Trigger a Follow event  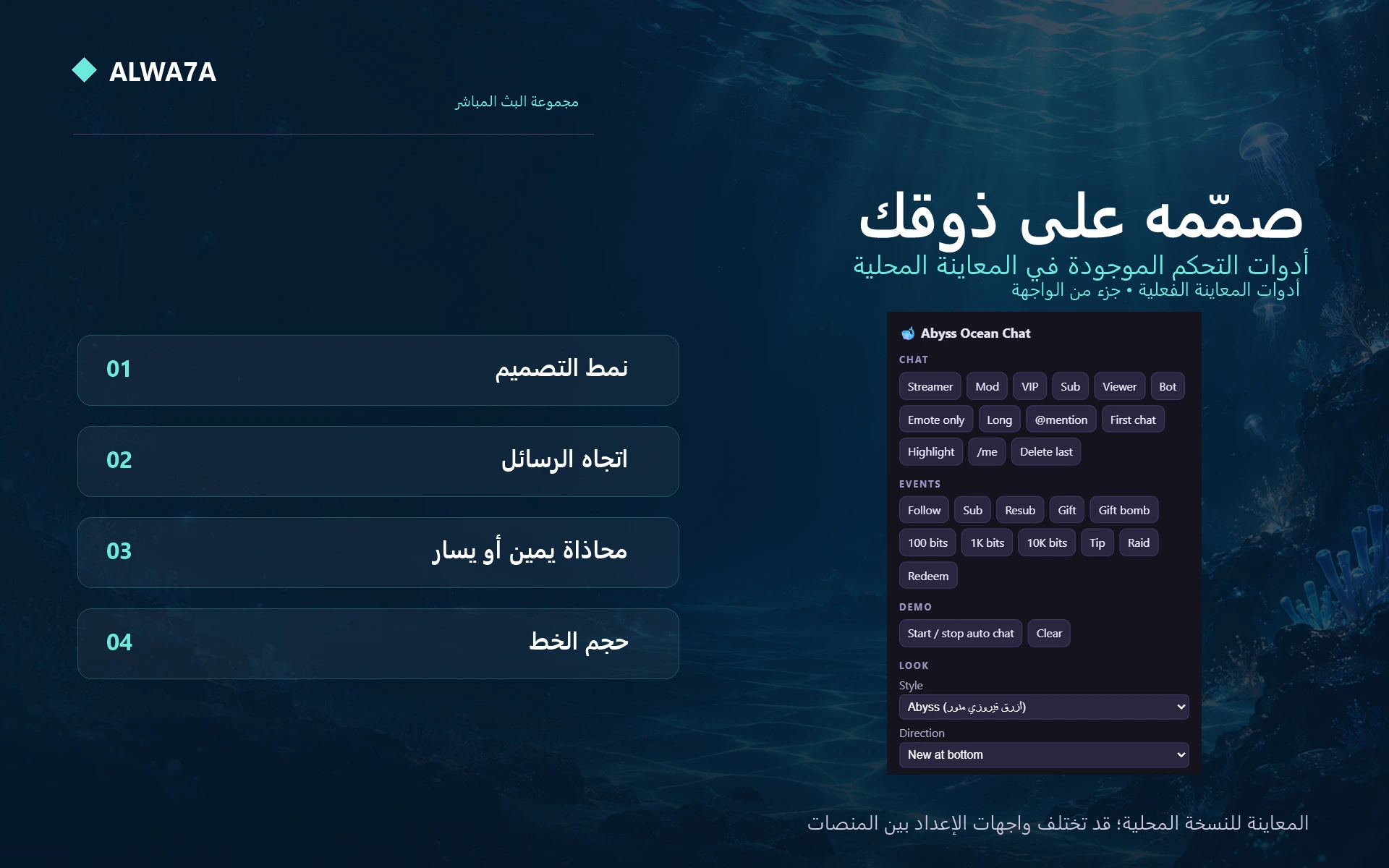(924, 510)
